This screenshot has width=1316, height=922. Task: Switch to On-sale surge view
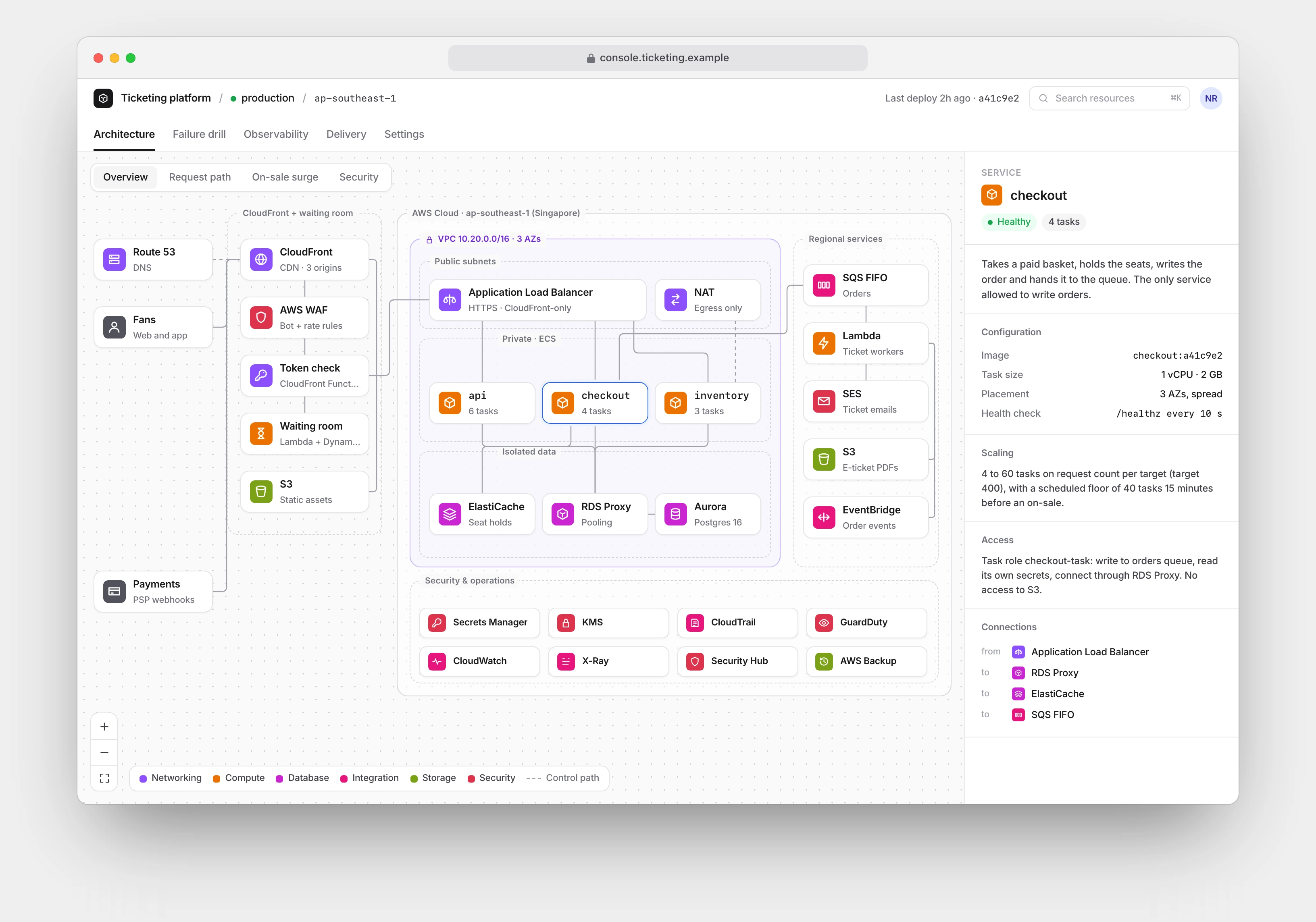(285, 177)
